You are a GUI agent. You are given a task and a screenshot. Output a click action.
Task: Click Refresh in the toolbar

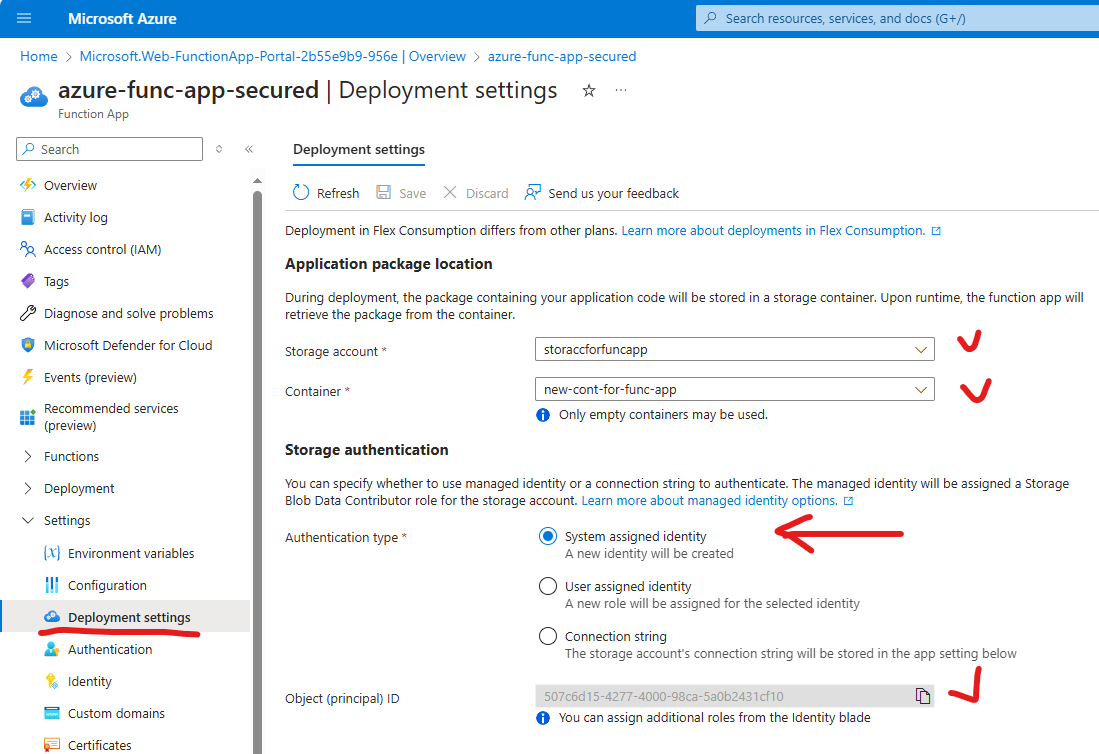pyautogui.click(x=325, y=193)
